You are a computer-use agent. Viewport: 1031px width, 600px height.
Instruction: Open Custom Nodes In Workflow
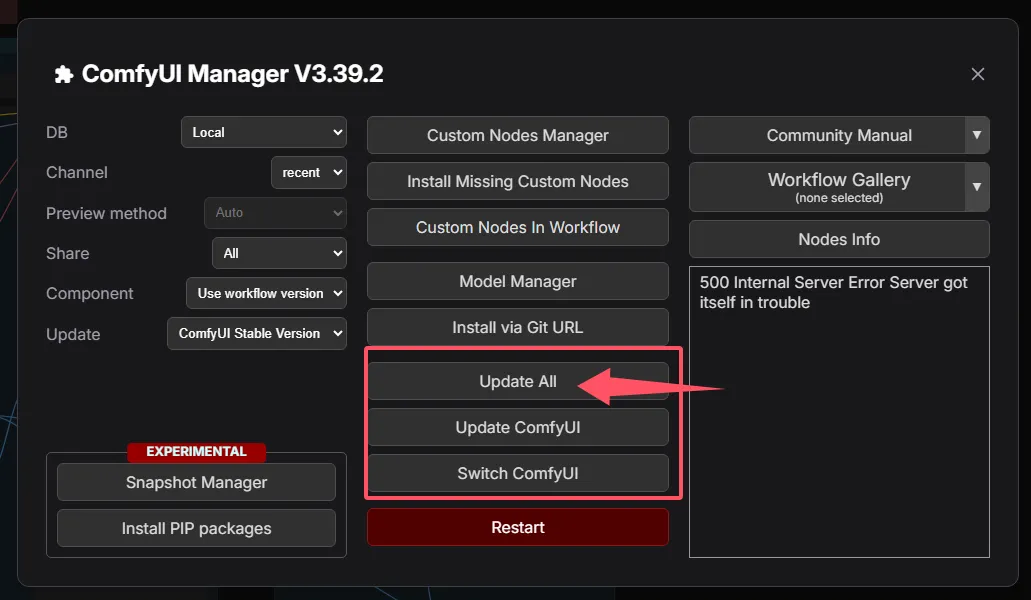click(x=517, y=227)
